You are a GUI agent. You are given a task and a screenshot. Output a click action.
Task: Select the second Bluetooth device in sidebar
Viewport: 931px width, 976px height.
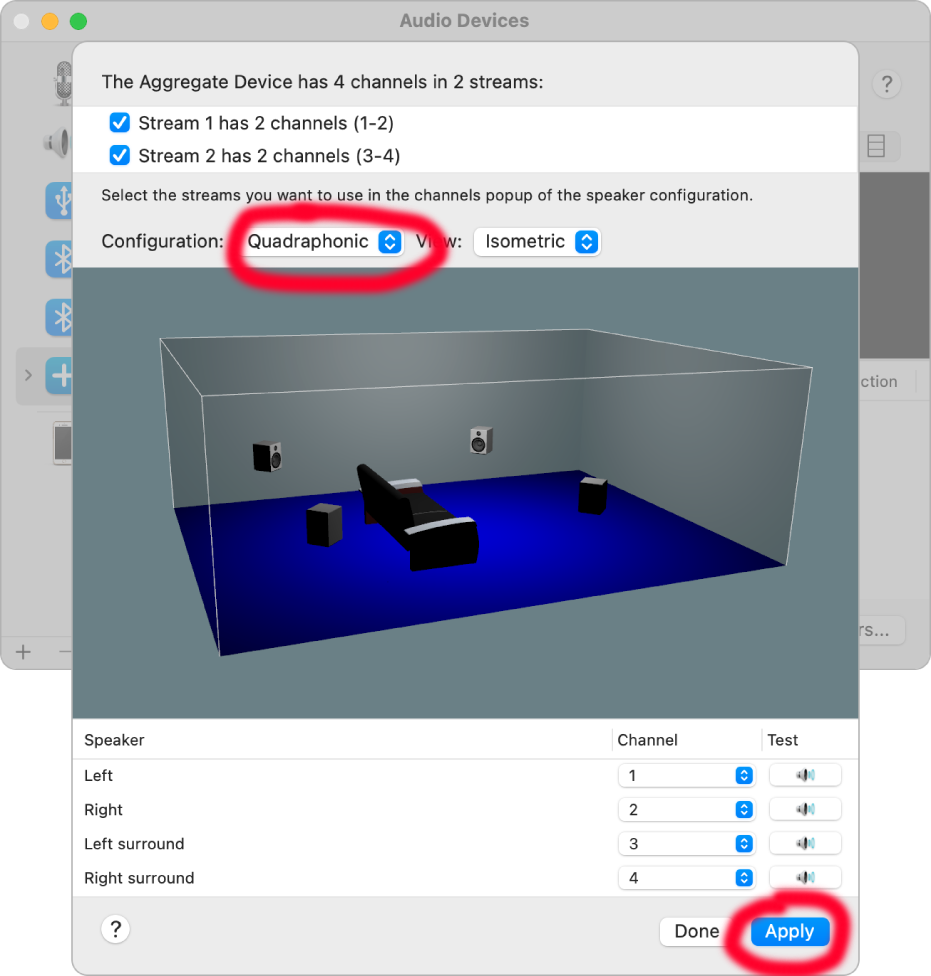click(x=59, y=317)
